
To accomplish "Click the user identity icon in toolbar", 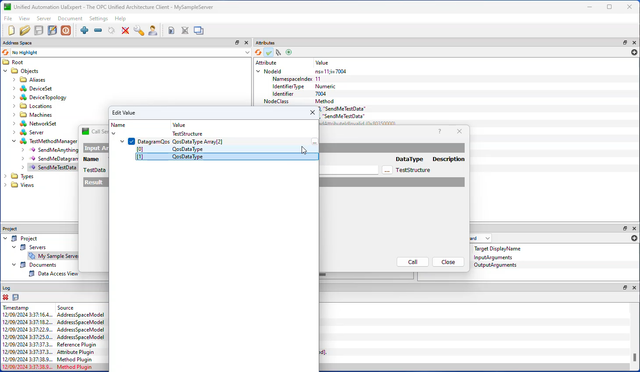I will pyautogui.click(x=152, y=31).
